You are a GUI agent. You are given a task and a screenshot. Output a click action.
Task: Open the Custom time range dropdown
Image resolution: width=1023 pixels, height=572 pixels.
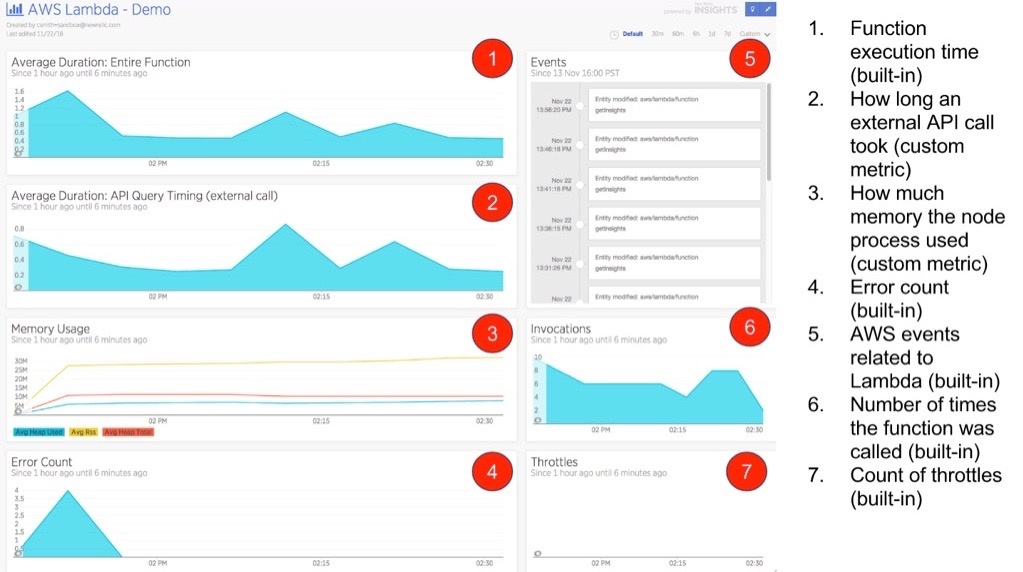(754, 34)
